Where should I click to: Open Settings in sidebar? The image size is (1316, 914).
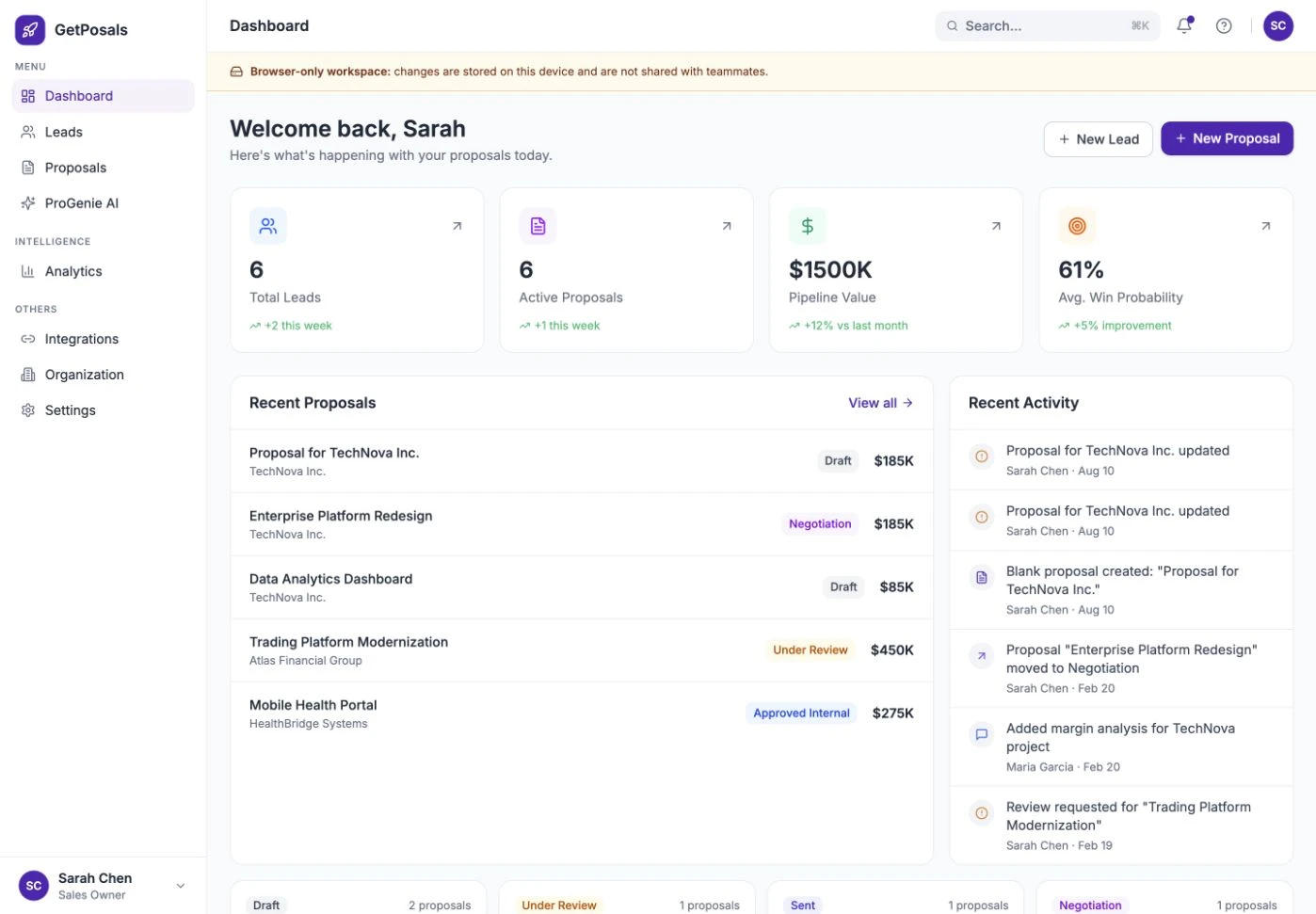[104, 410]
